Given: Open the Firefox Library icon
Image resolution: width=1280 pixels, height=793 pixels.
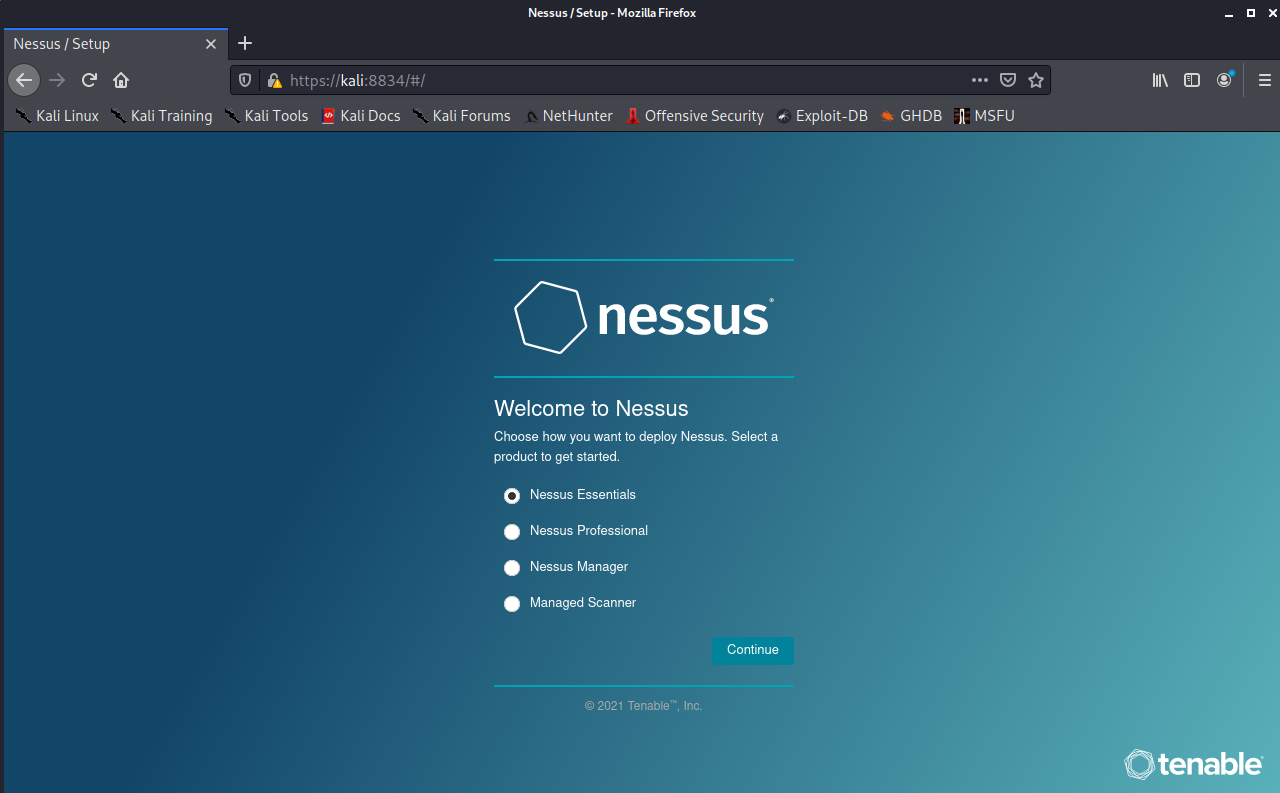Looking at the screenshot, I should [x=1159, y=80].
